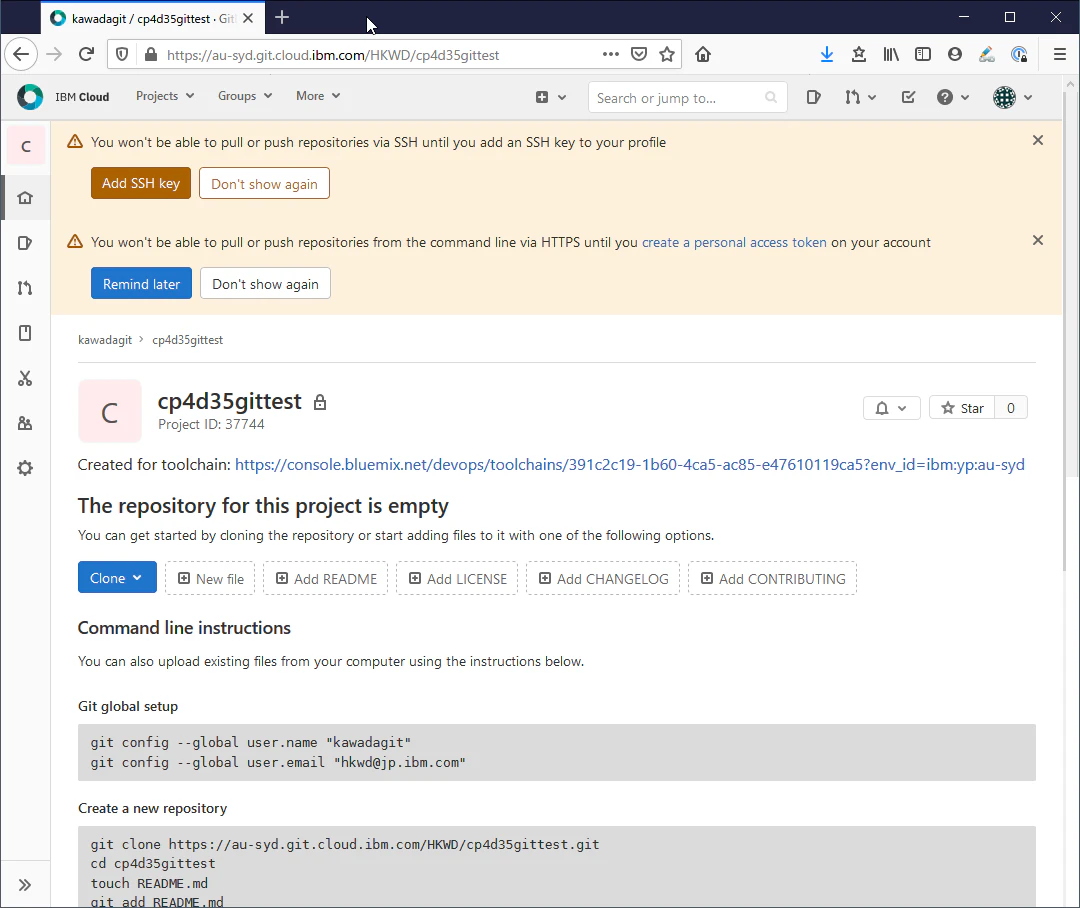The width and height of the screenshot is (1080, 908).
Task: Open Issues from the top navbar icon
Action: [813, 97]
